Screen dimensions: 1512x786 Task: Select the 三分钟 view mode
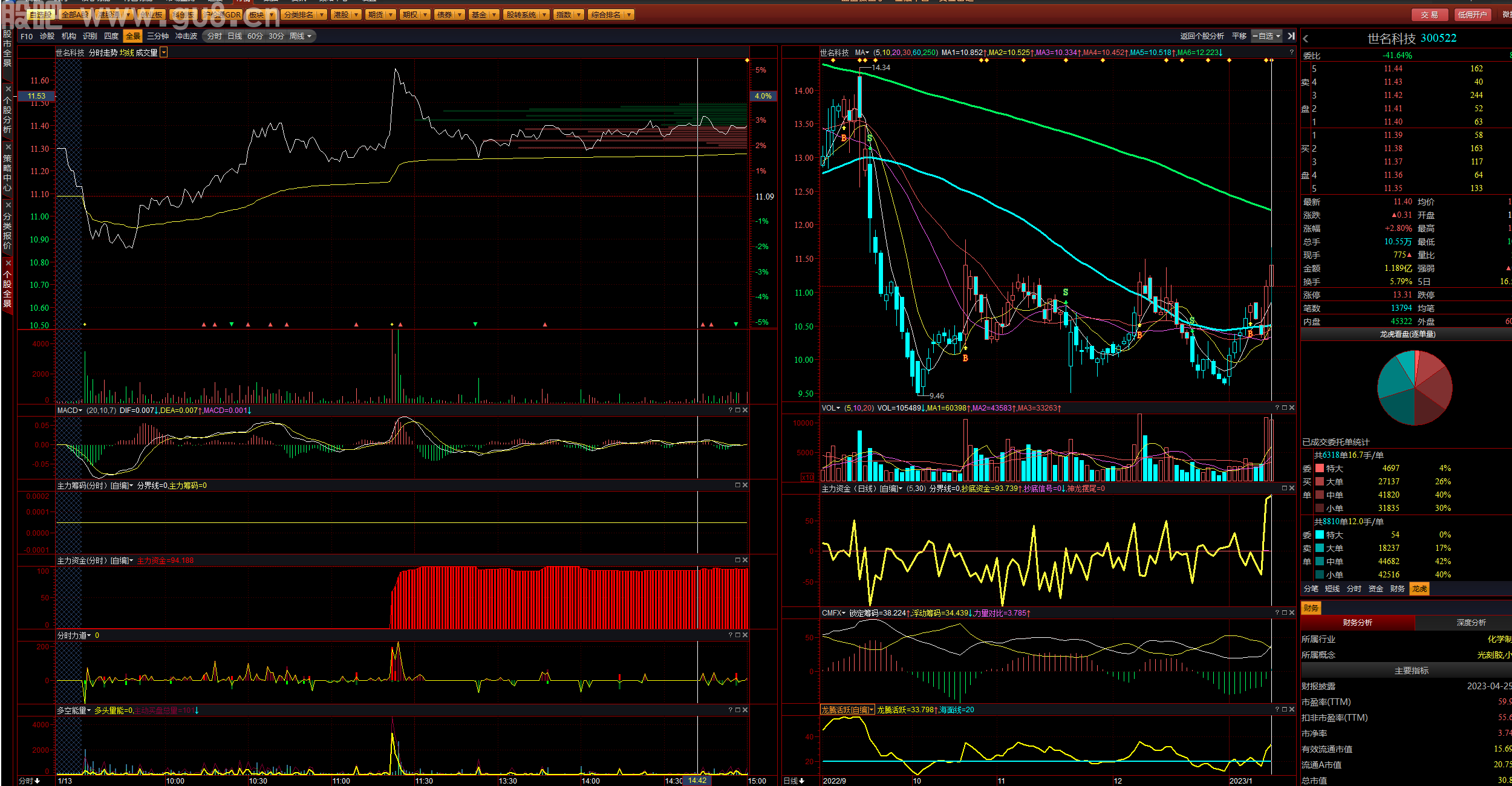[158, 36]
